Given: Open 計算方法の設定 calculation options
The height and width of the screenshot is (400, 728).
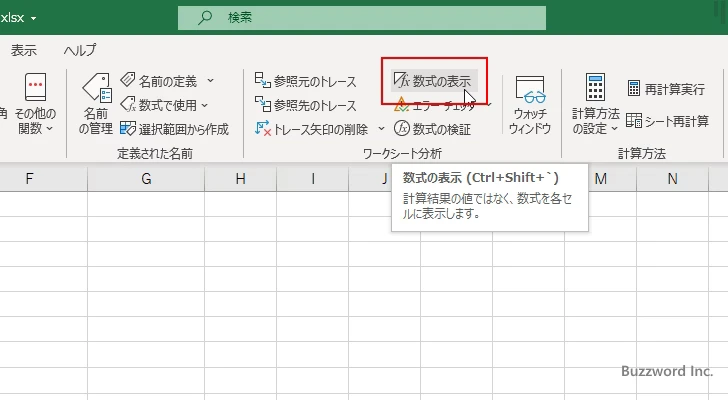Looking at the screenshot, I should pyautogui.click(x=595, y=104).
